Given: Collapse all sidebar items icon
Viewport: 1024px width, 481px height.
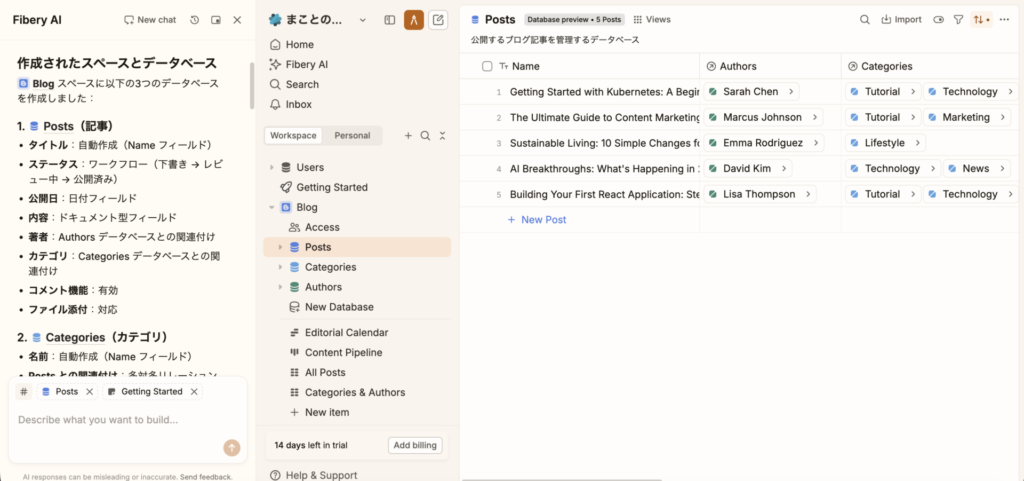Looking at the screenshot, I should pos(442,136).
